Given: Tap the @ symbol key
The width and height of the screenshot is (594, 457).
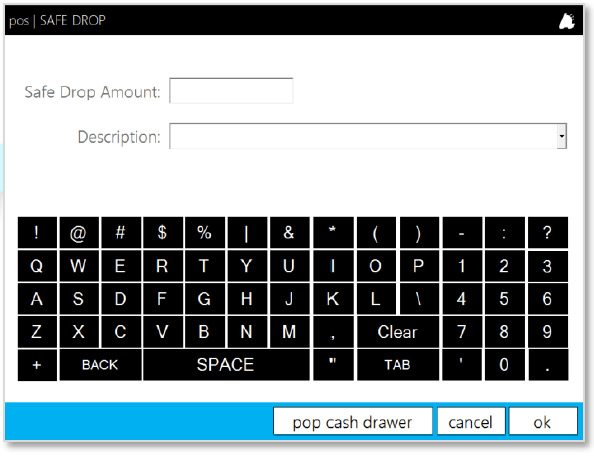Looking at the screenshot, I should pyautogui.click(x=79, y=233).
